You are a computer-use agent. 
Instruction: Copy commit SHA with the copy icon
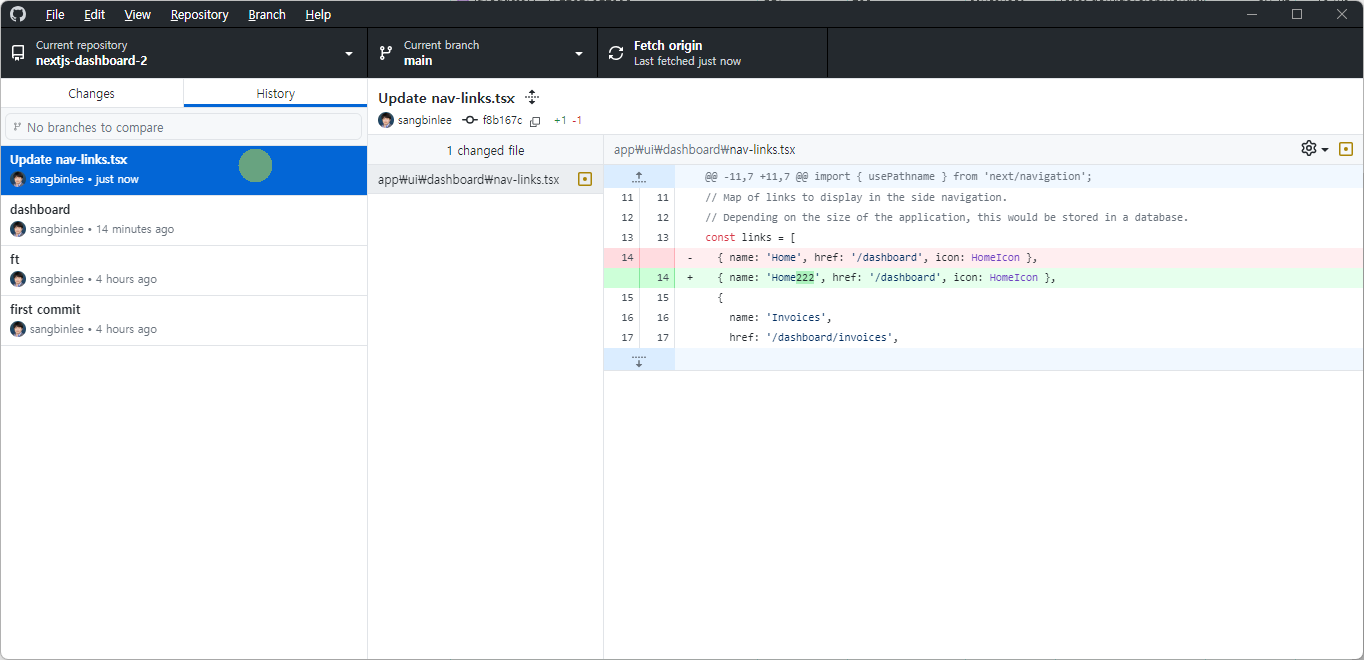pos(535,121)
